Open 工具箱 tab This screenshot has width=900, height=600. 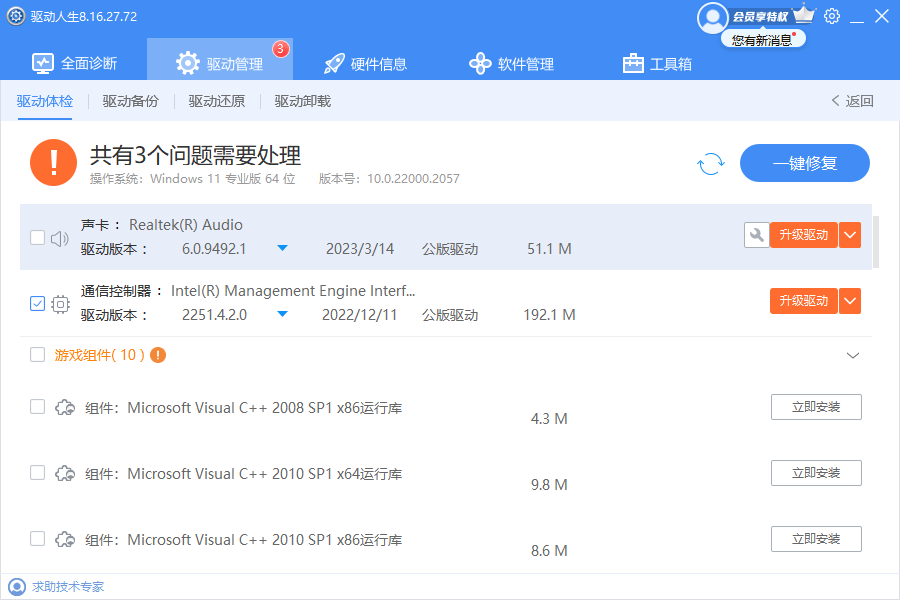pyautogui.click(x=657, y=63)
